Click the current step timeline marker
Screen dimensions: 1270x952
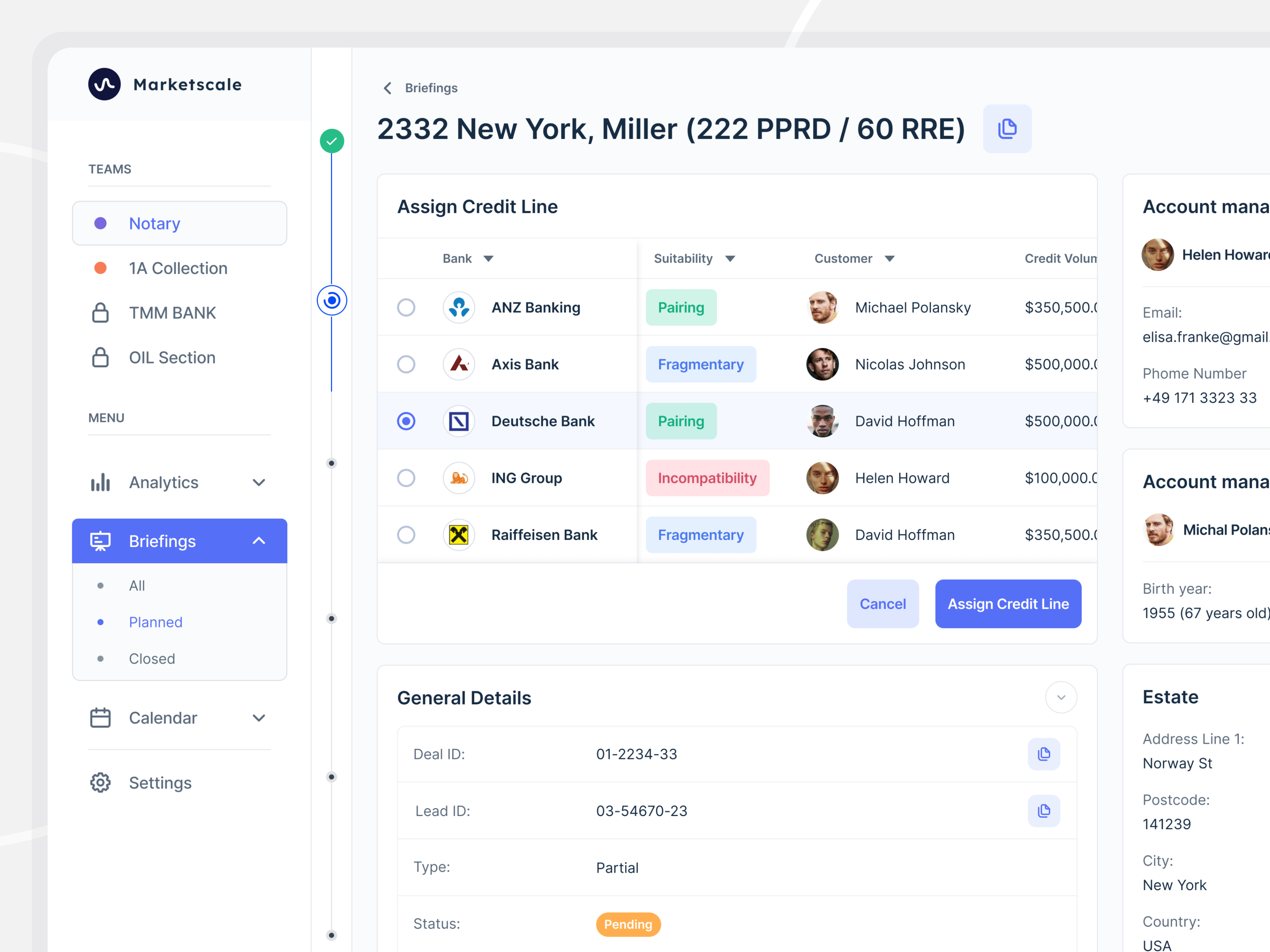[332, 300]
